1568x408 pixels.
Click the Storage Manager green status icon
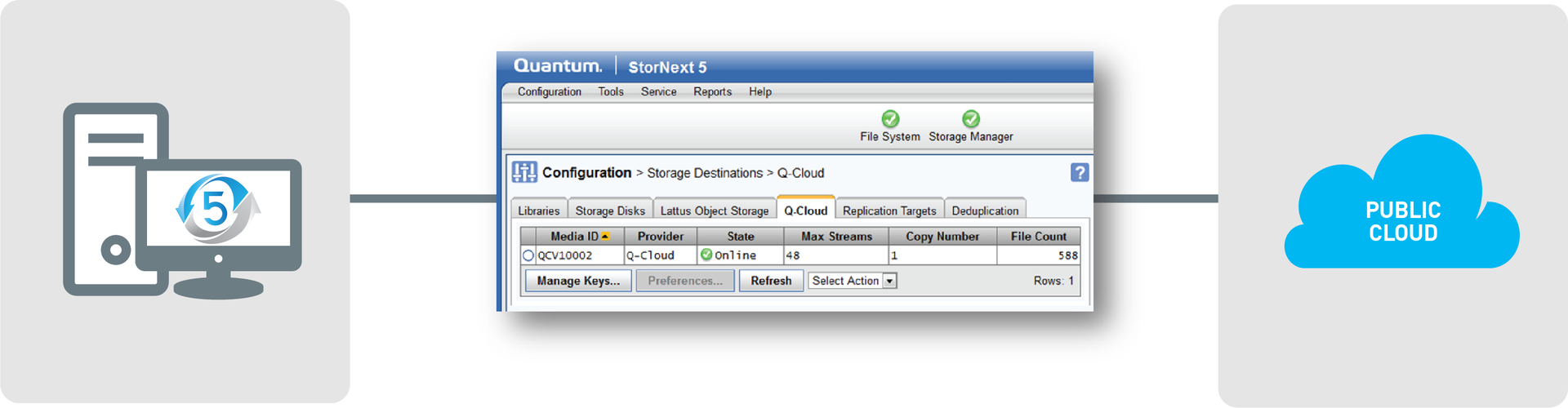click(970, 118)
